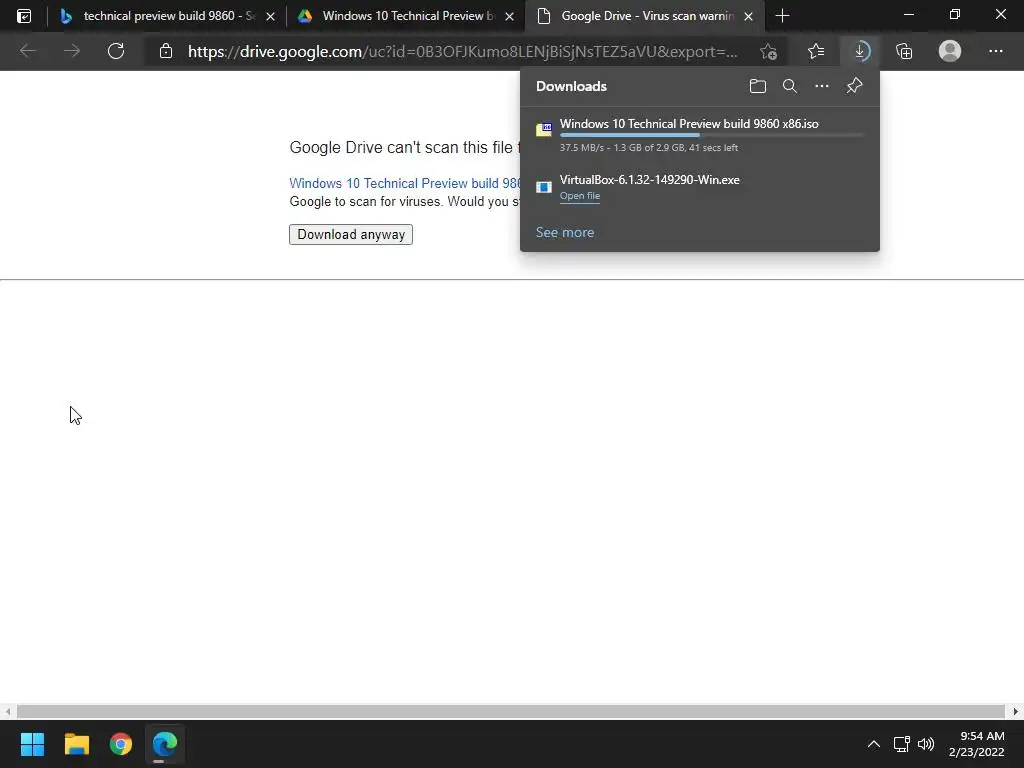Open the volume tray icon
This screenshot has width=1024, height=768.
coord(925,744)
